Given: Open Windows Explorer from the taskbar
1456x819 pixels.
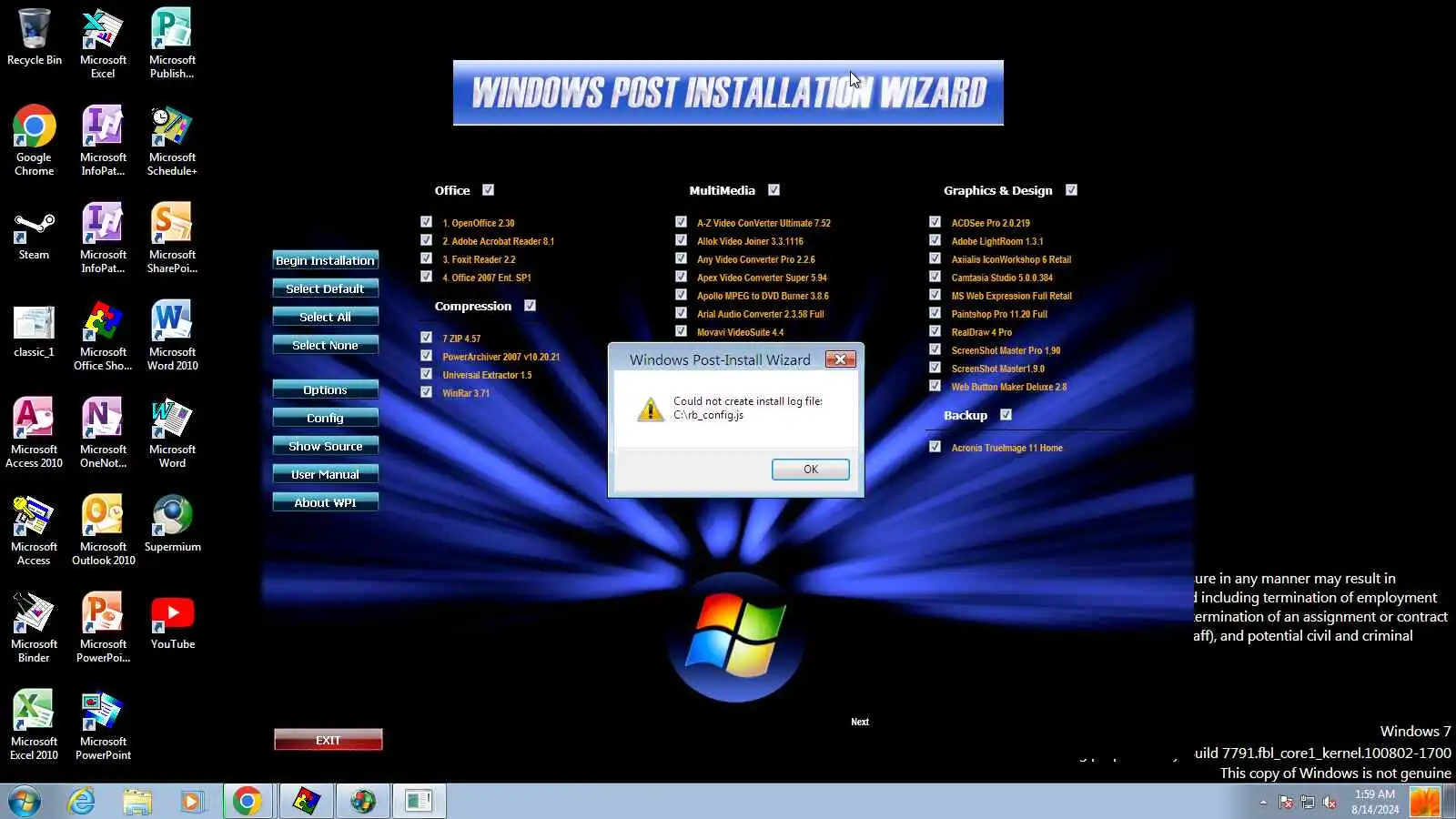Looking at the screenshot, I should pyautogui.click(x=137, y=802).
